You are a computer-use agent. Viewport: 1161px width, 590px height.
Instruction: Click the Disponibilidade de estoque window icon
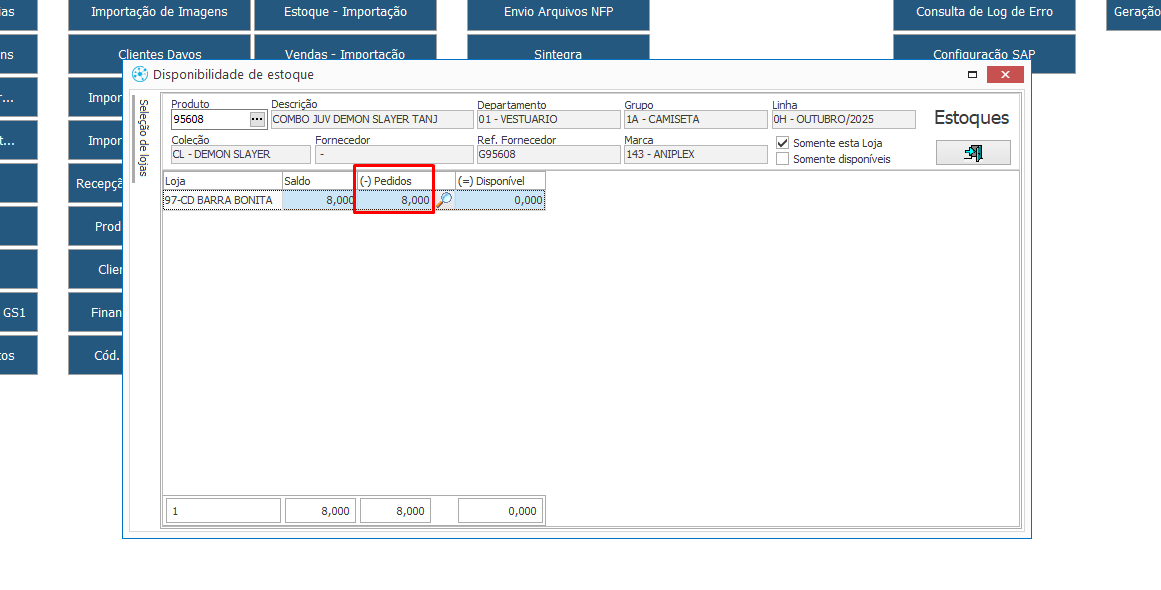coord(140,74)
